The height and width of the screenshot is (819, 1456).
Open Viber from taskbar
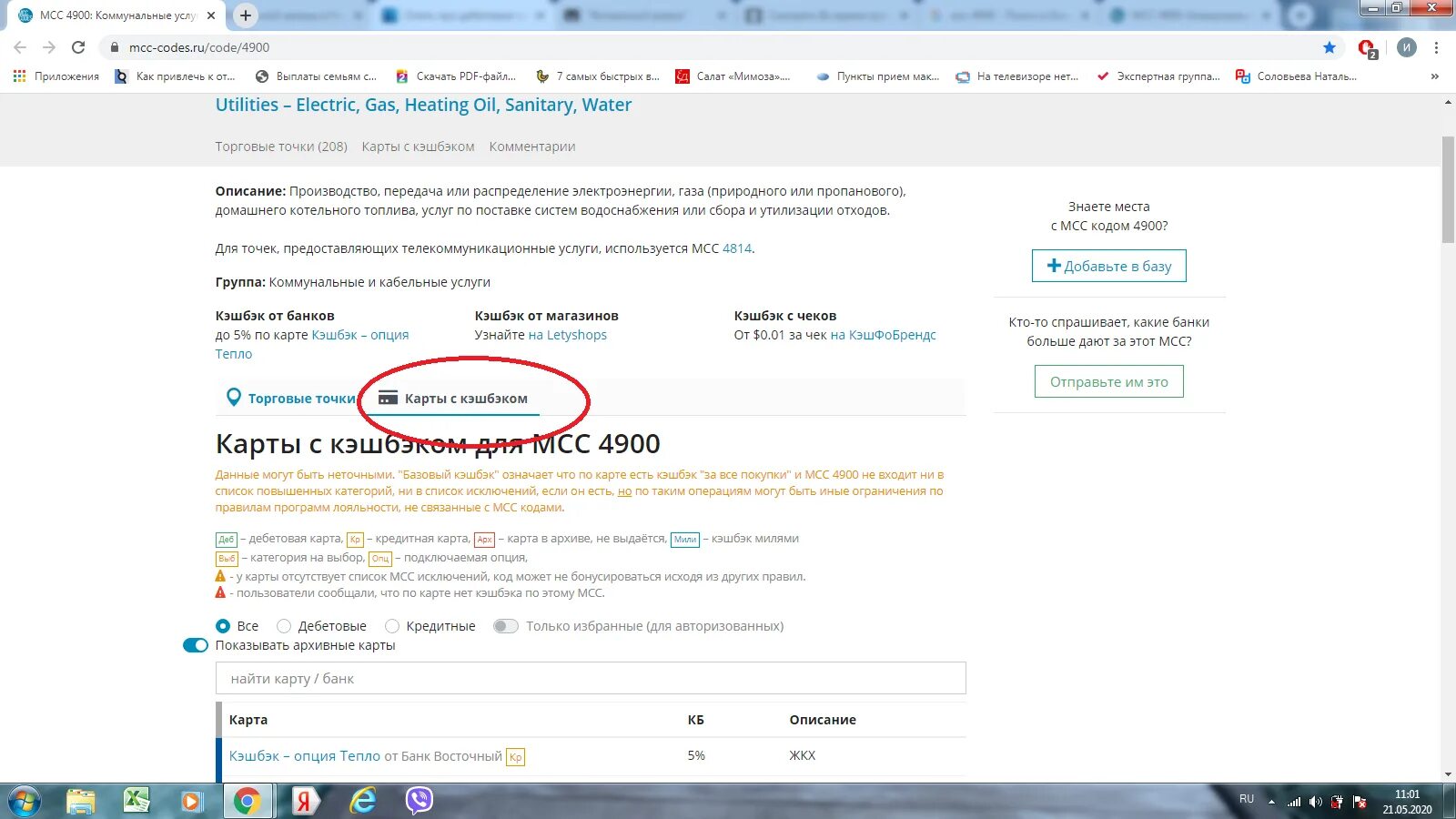tap(419, 801)
